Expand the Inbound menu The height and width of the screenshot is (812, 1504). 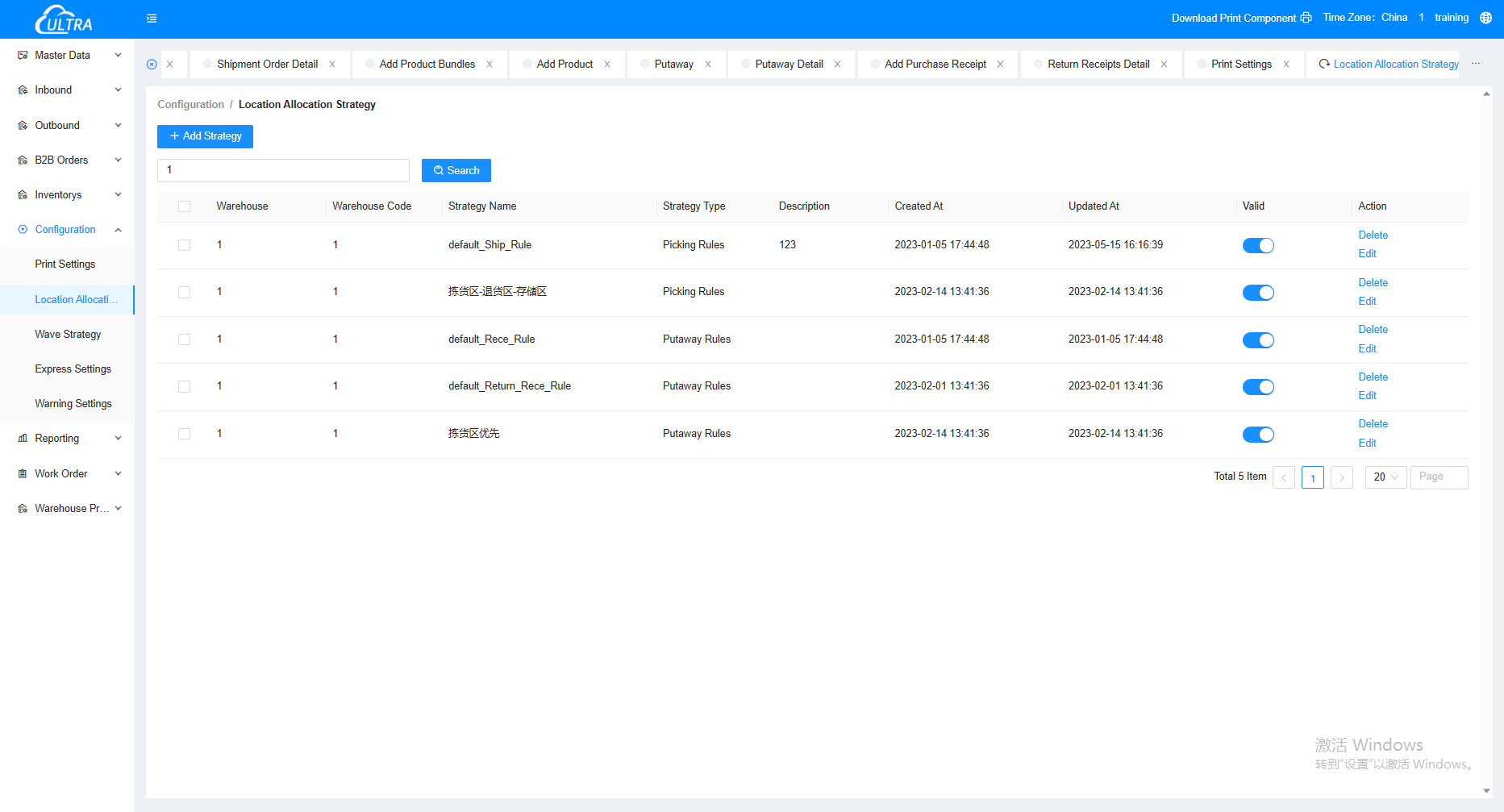tap(68, 90)
